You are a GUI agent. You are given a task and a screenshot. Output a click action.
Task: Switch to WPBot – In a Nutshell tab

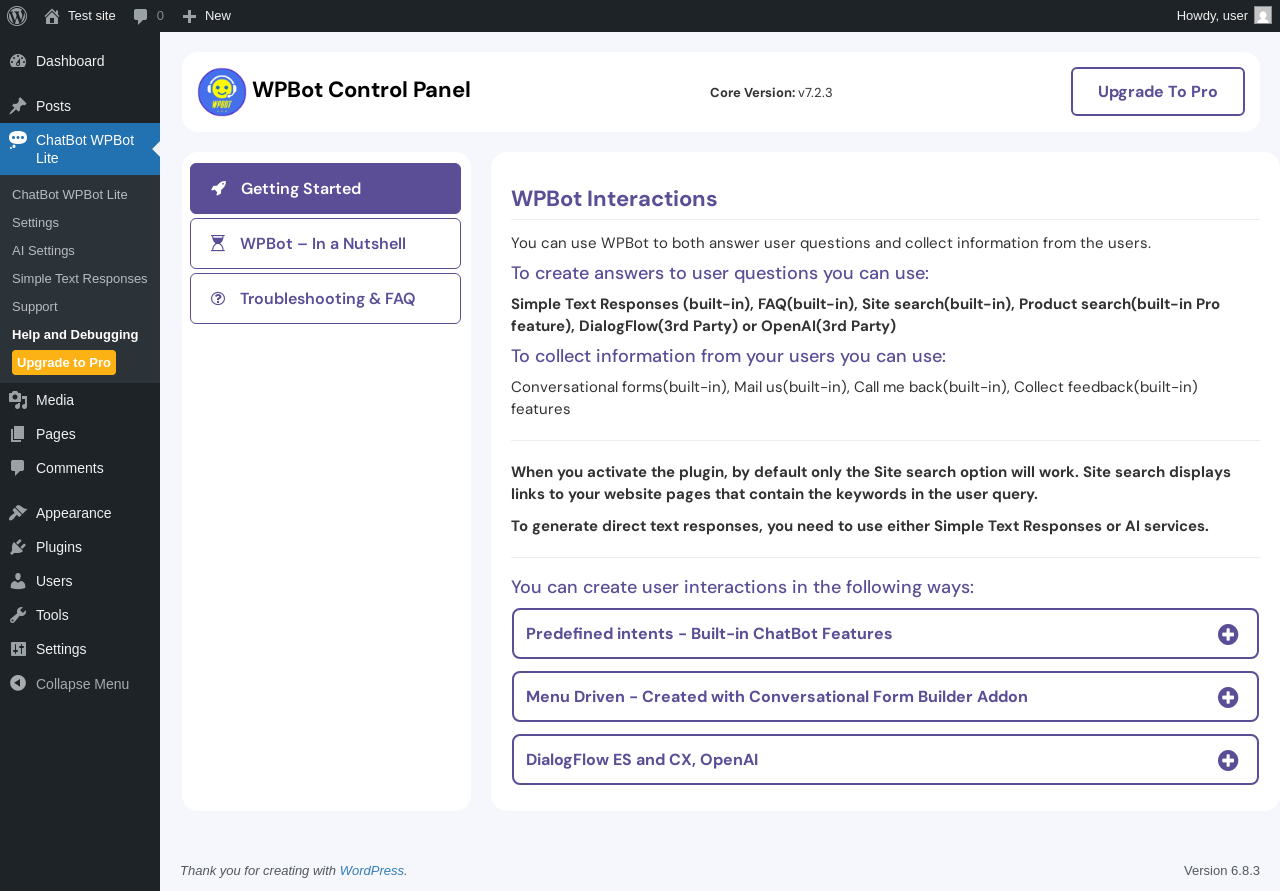pos(325,244)
